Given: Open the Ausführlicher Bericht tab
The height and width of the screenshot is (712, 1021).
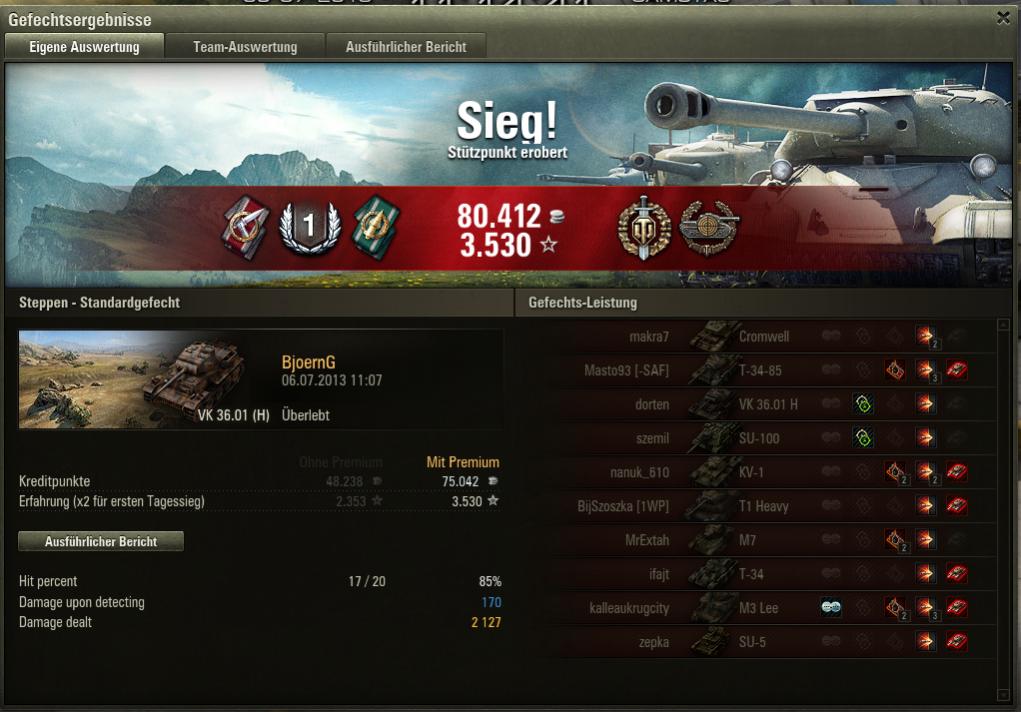Looking at the screenshot, I should (x=406, y=46).
